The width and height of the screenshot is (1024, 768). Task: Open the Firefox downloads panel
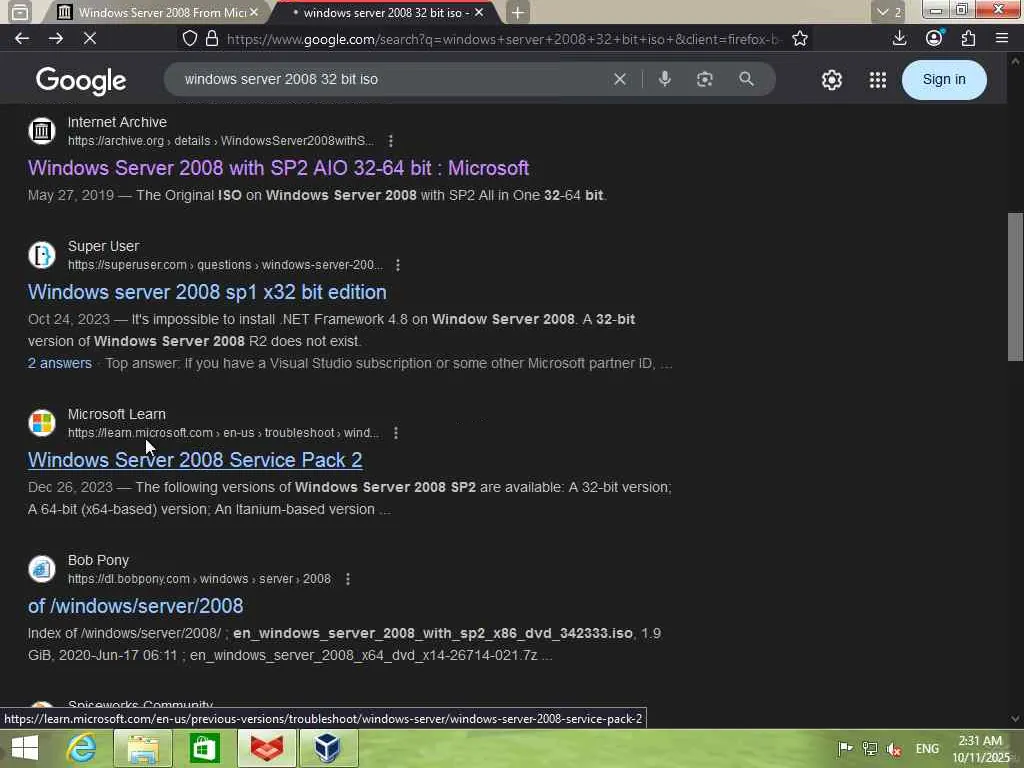pyautogui.click(x=899, y=38)
